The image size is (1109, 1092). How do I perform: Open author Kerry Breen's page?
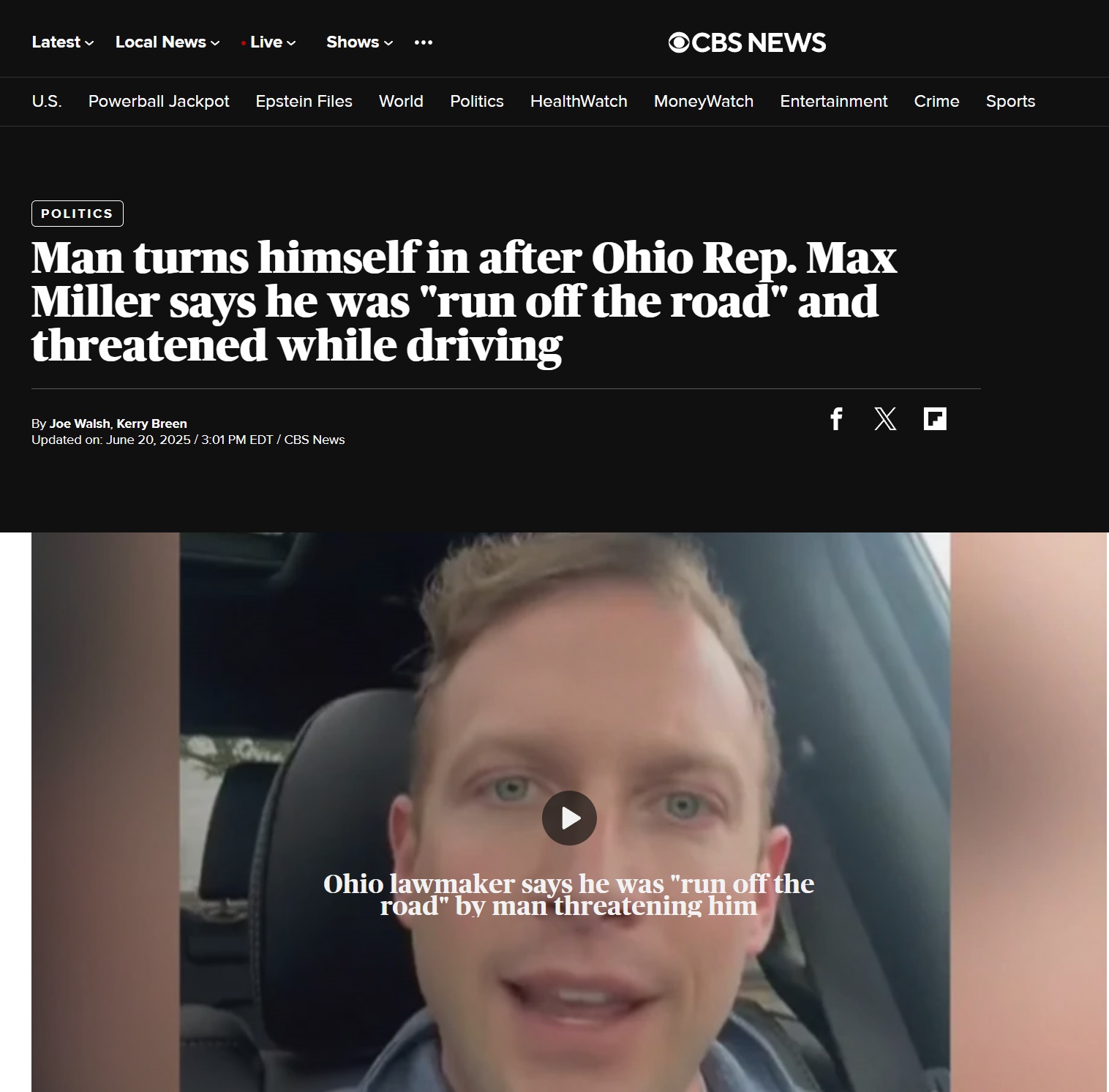(151, 423)
